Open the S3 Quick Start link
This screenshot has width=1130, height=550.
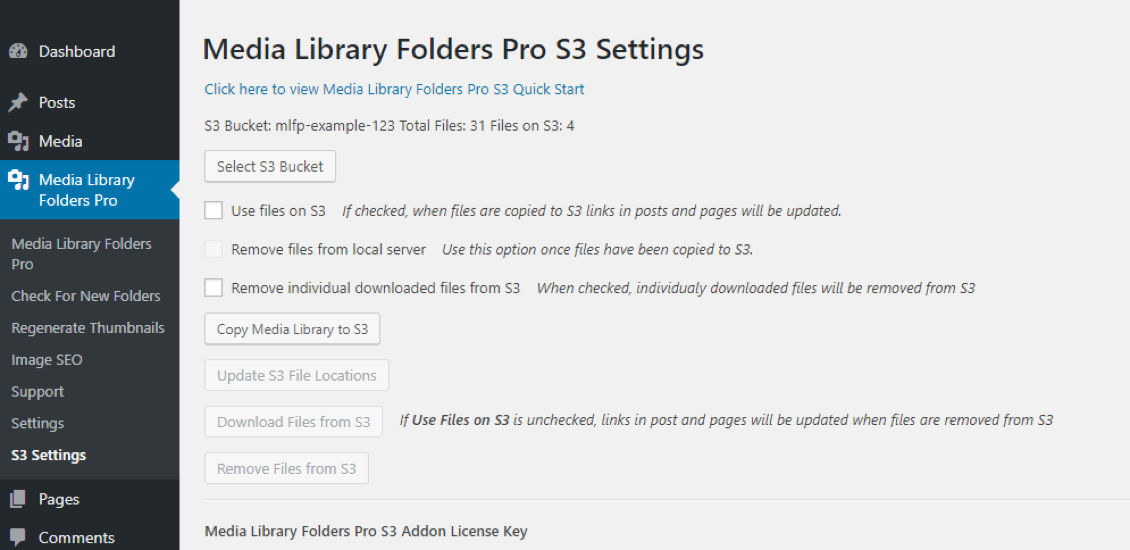(394, 89)
